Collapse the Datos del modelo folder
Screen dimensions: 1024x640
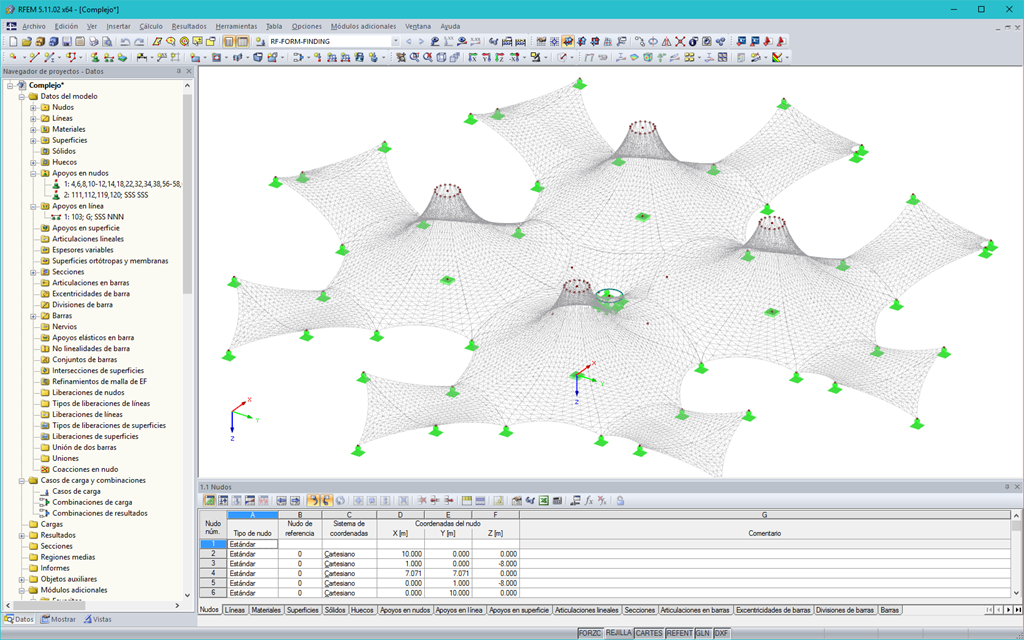click(x=22, y=96)
